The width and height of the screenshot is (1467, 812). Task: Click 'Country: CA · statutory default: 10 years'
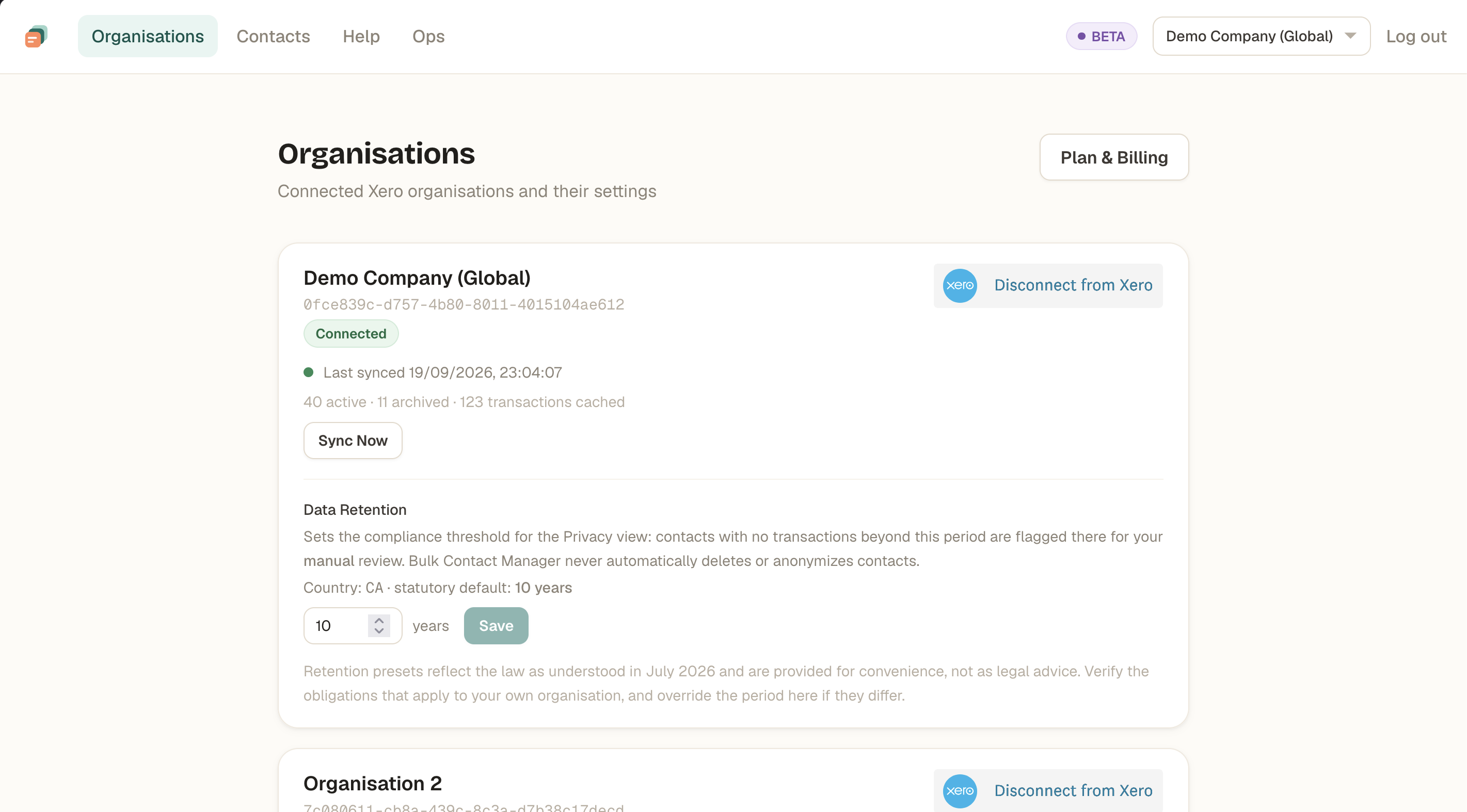tap(437, 588)
